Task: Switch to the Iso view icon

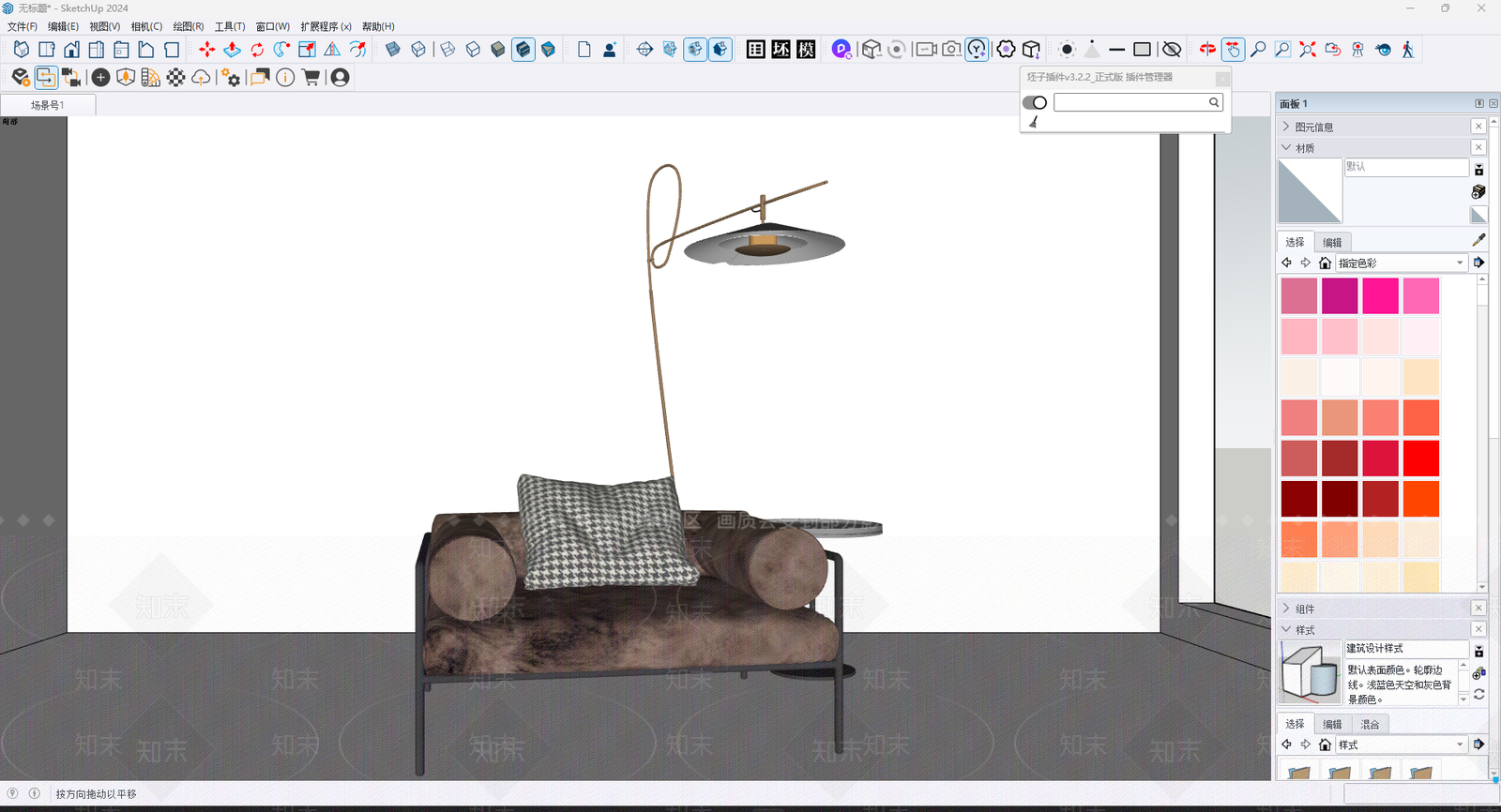Action: click(21, 50)
